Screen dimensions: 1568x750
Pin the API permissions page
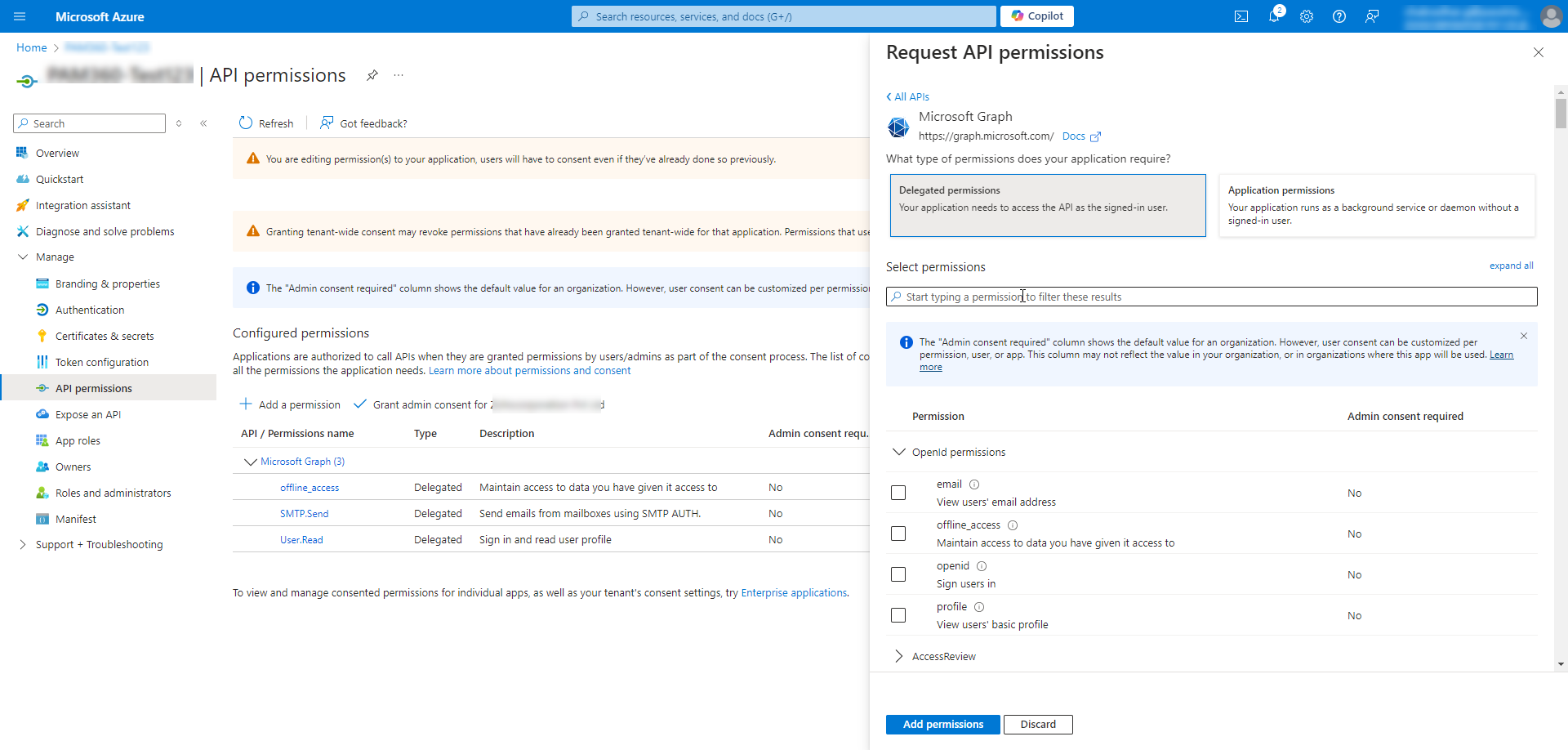pyautogui.click(x=372, y=75)
